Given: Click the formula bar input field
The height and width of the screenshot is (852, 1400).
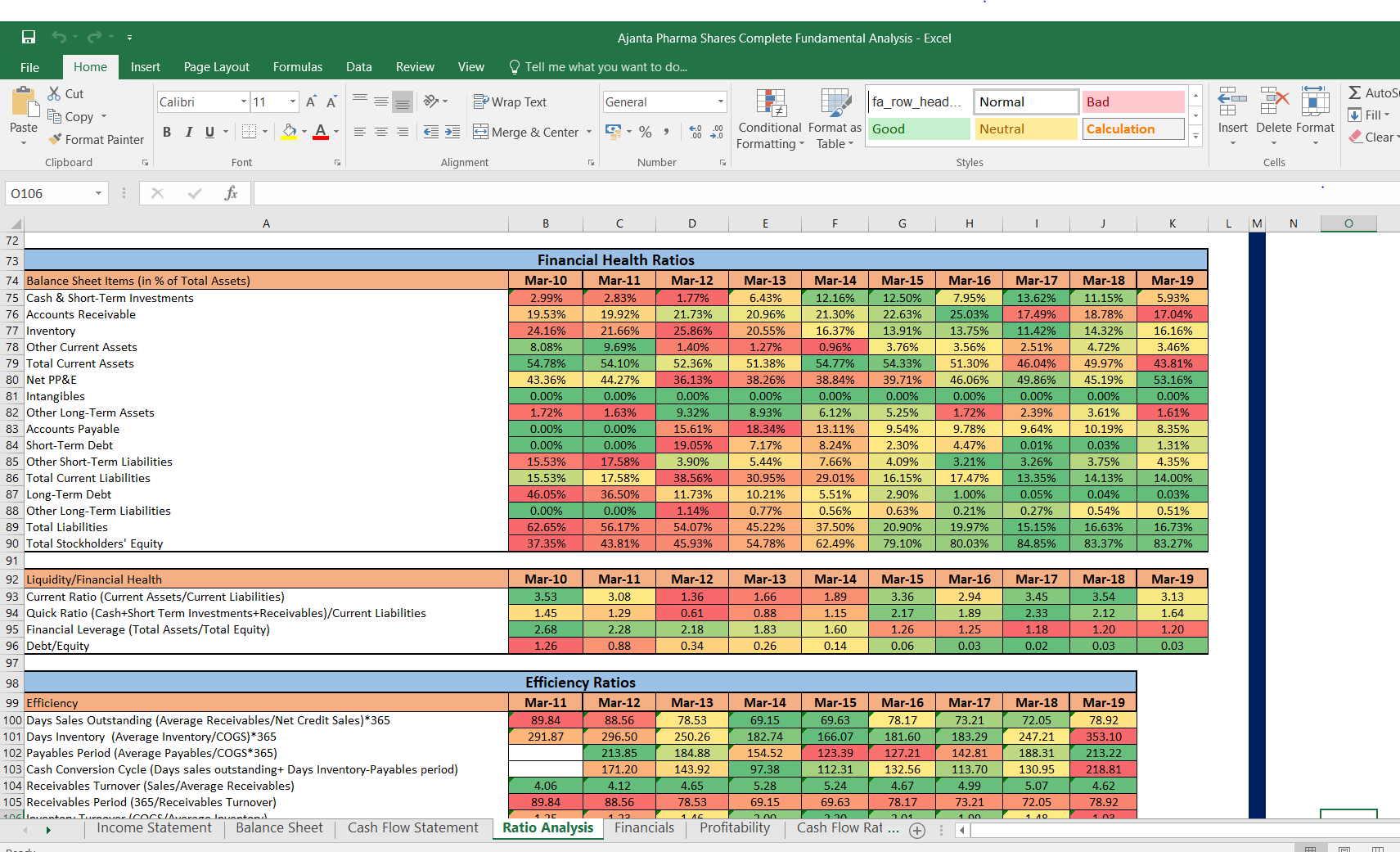Looking at the screenshot, I should [x=826, y=194].
